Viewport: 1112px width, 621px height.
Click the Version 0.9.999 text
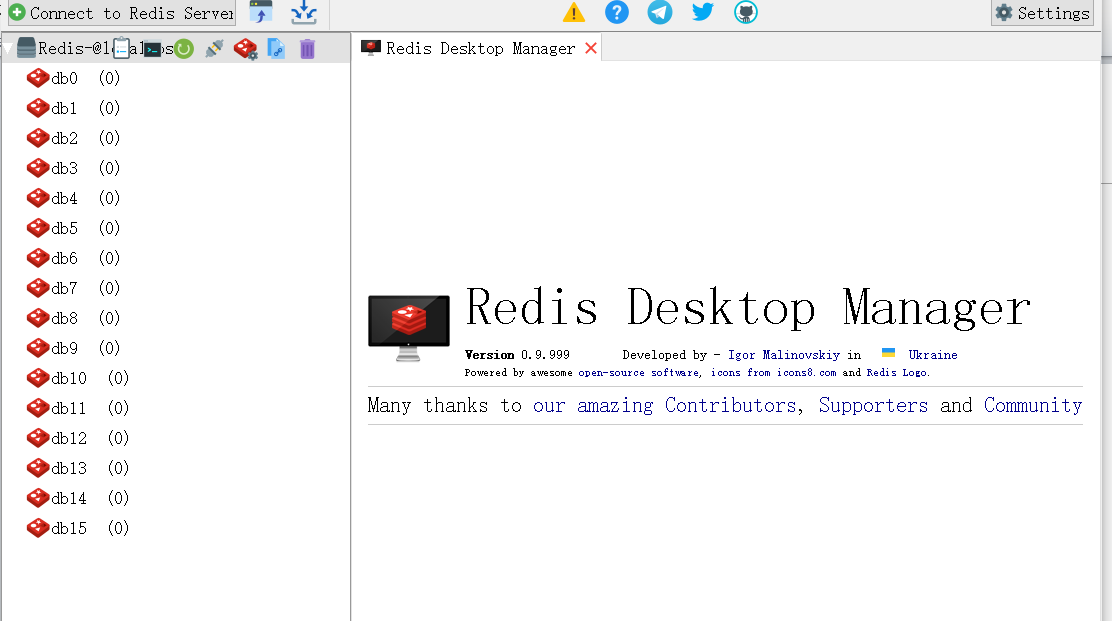[517, 355]
